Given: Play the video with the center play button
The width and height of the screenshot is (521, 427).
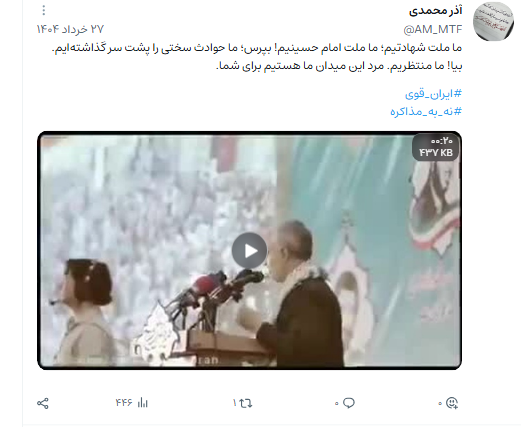Looking at the screenshot, I should 249,251.
